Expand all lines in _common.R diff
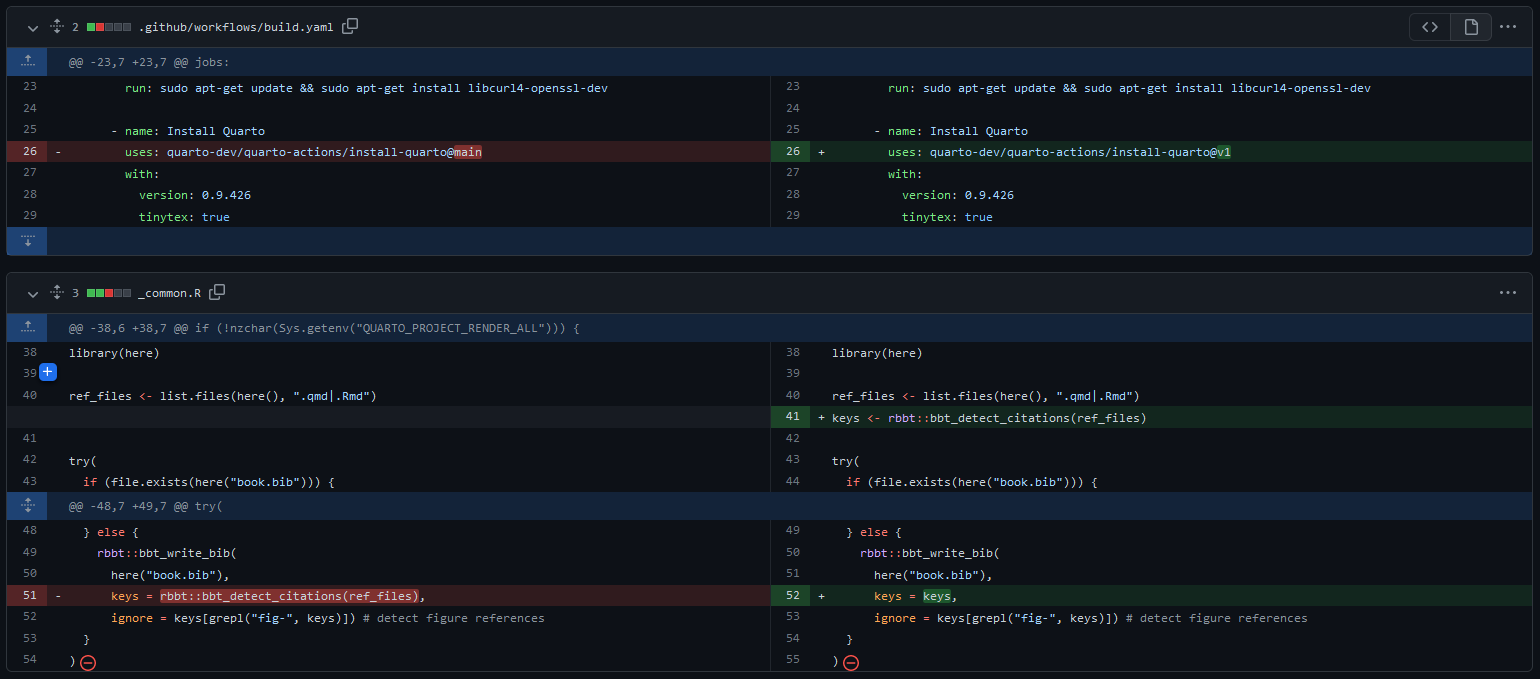This screenshot has width=1540, height=679. coord(57,293)
